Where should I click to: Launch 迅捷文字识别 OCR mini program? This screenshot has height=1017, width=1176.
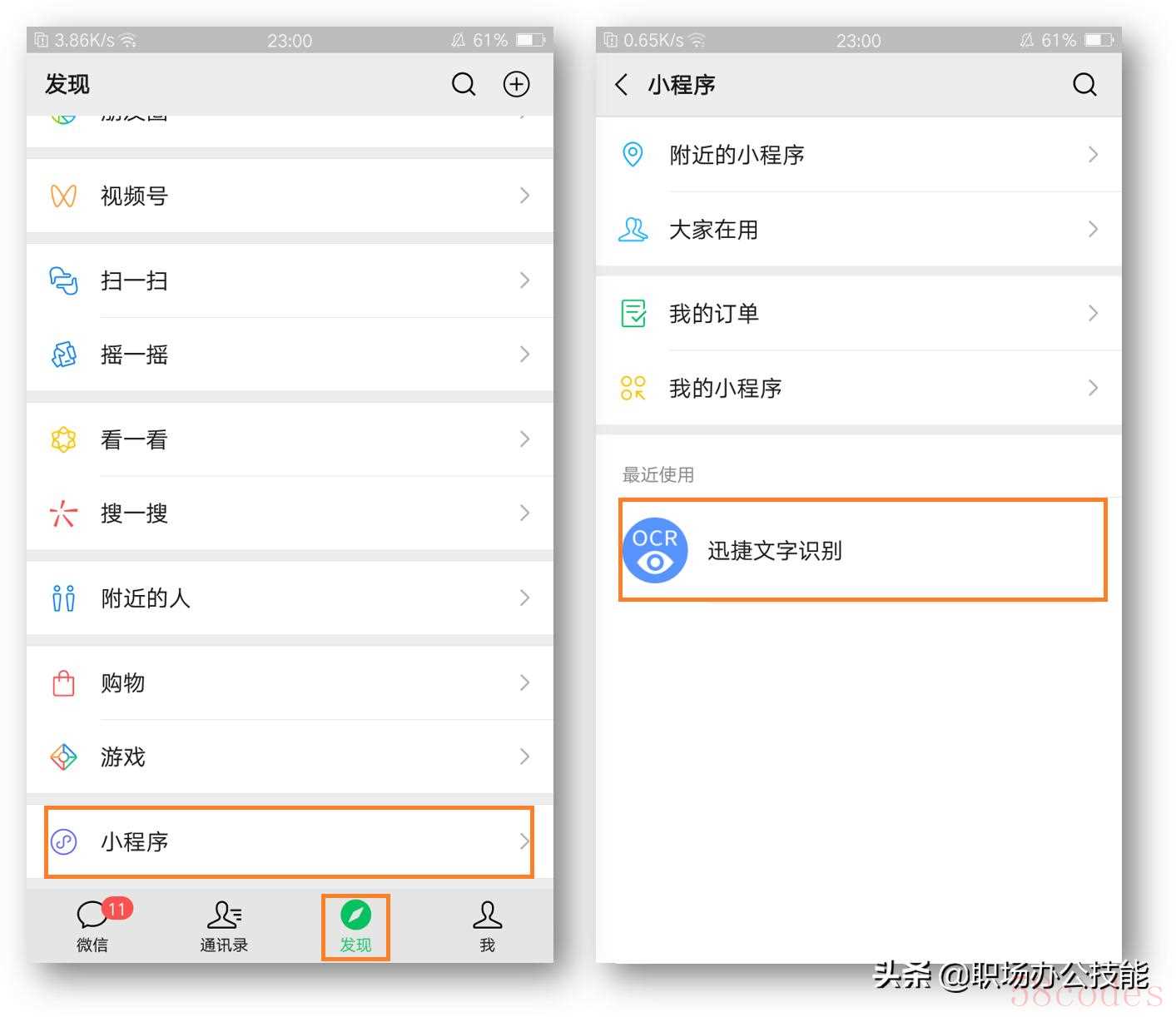862,550
